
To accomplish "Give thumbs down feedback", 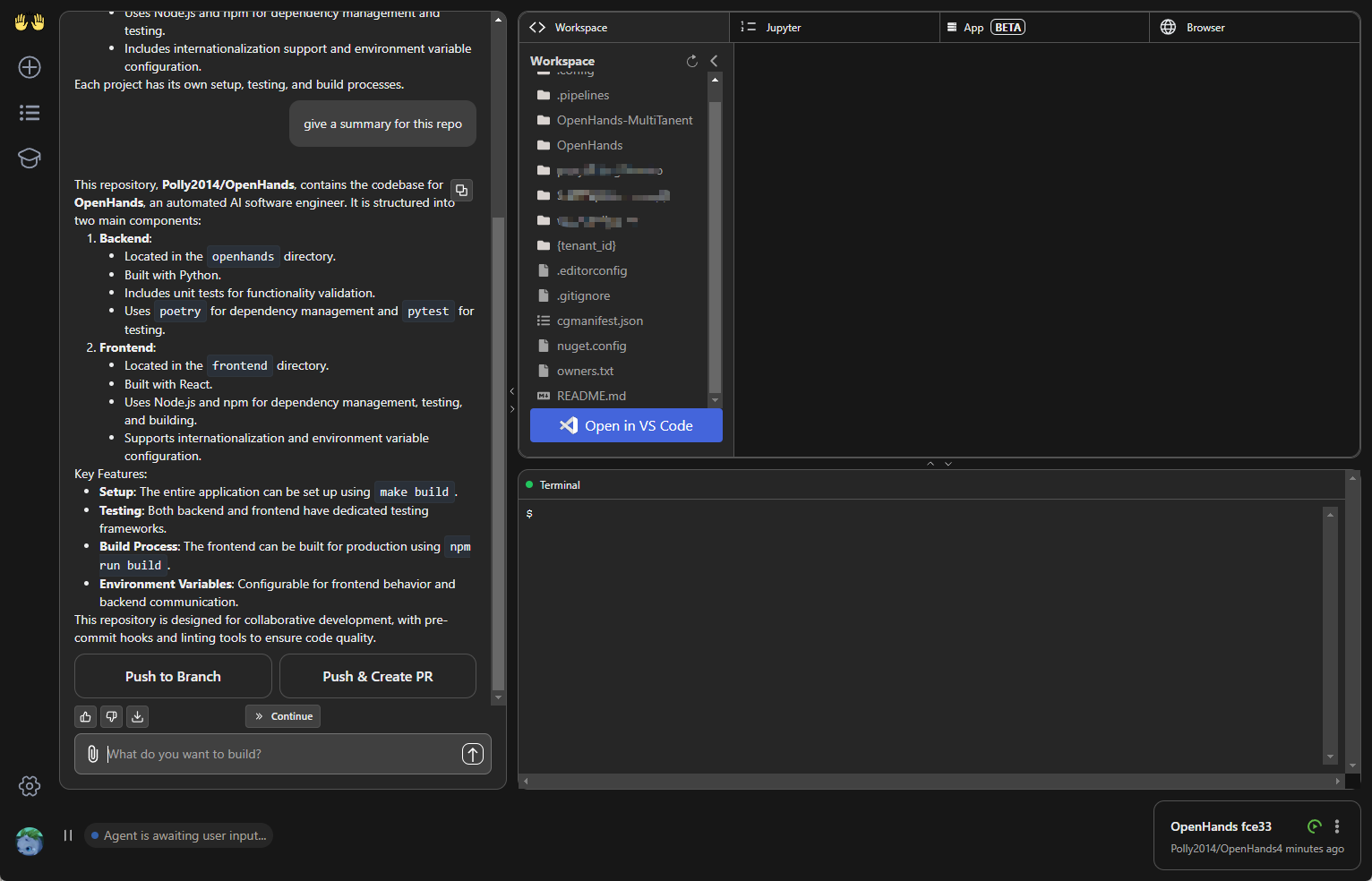I will pos(112,716).
